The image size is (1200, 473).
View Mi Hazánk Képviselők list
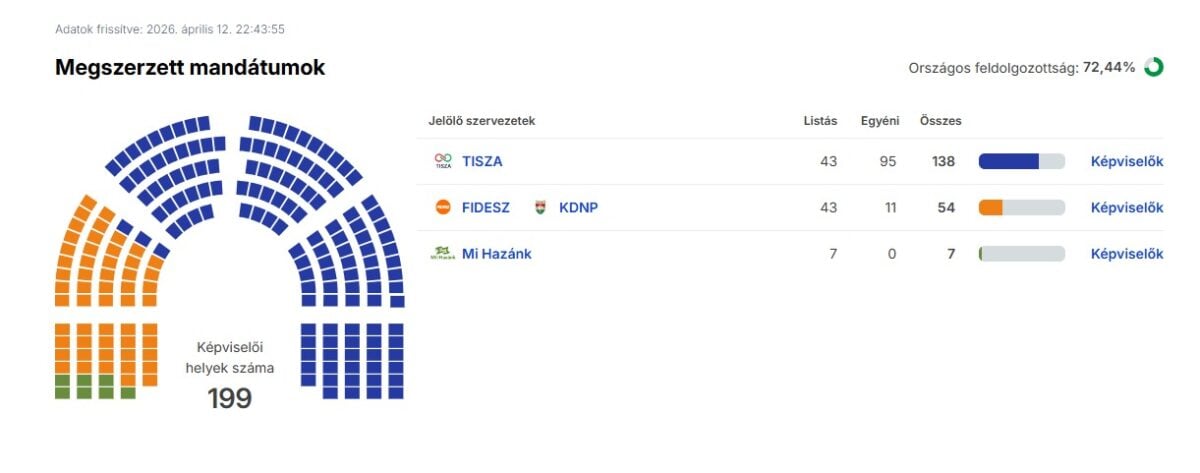1126,254
